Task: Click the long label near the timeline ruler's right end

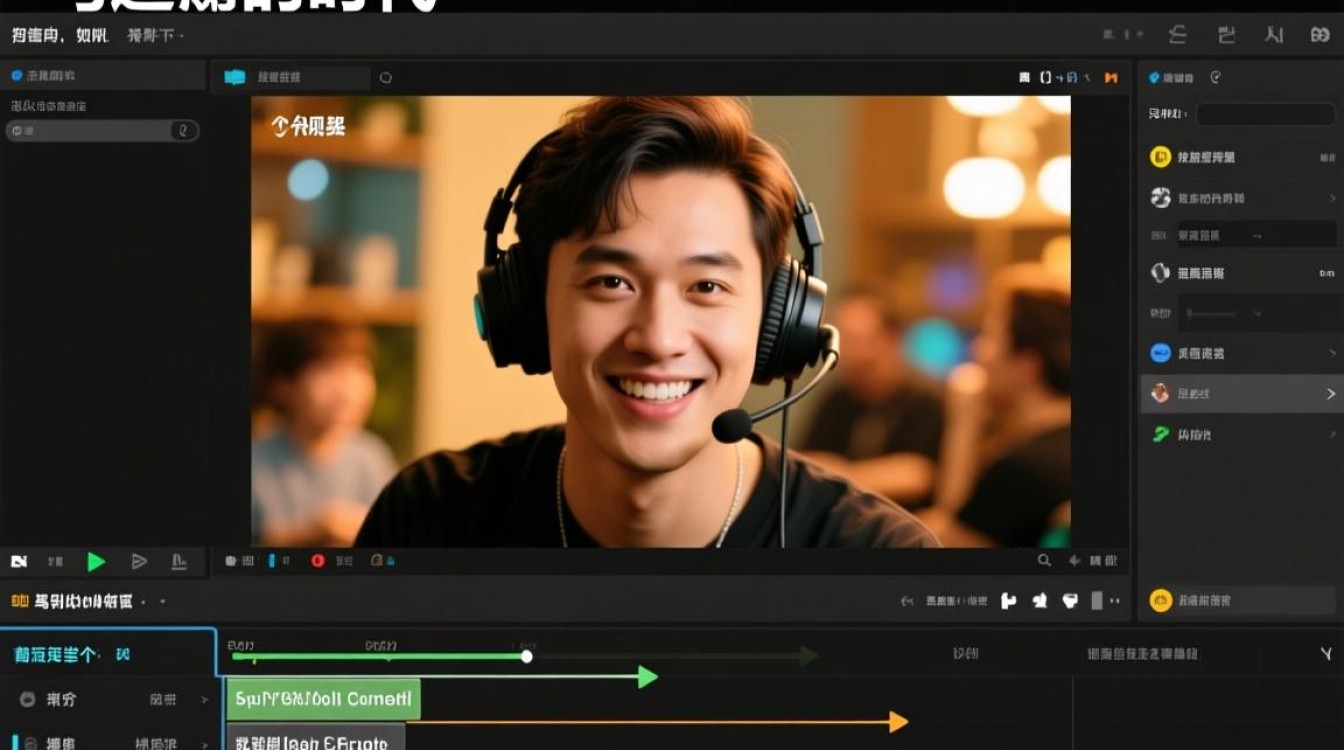Action: [1142, 654]
